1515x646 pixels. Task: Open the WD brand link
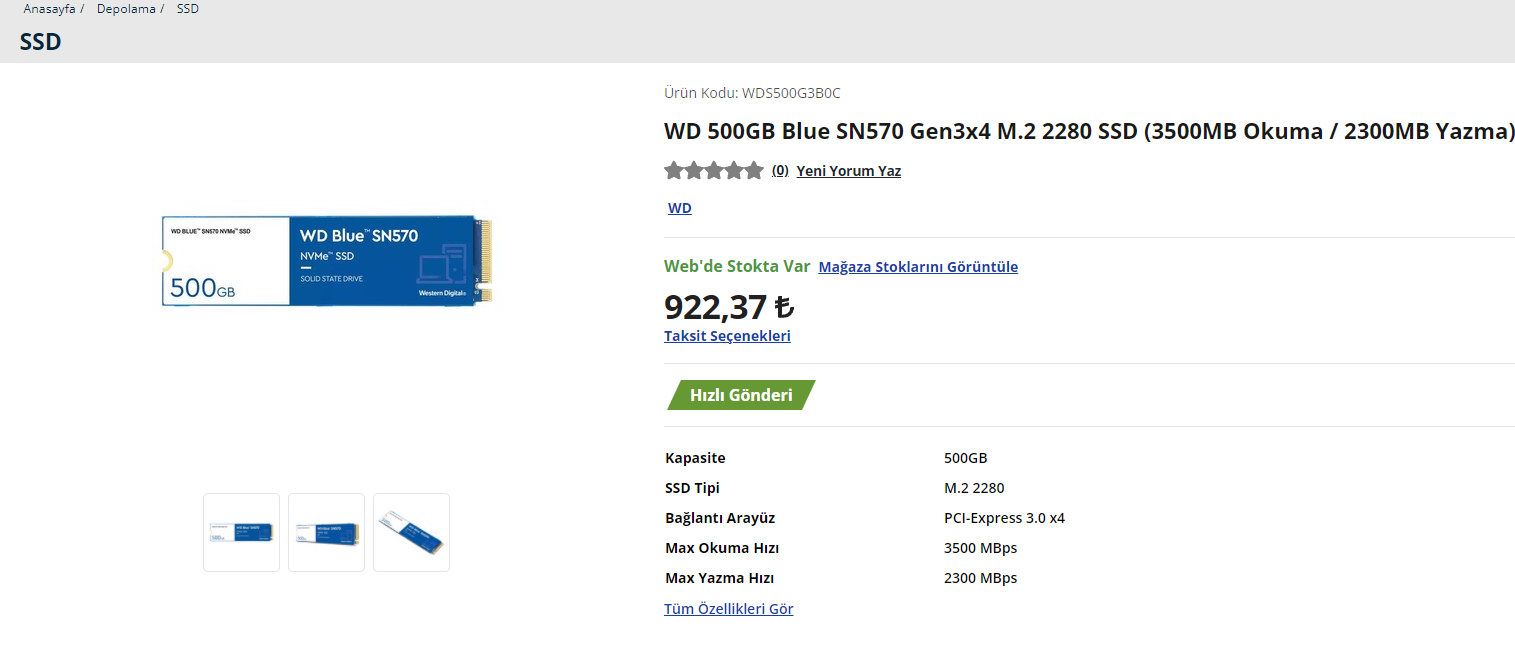point(679,208)
